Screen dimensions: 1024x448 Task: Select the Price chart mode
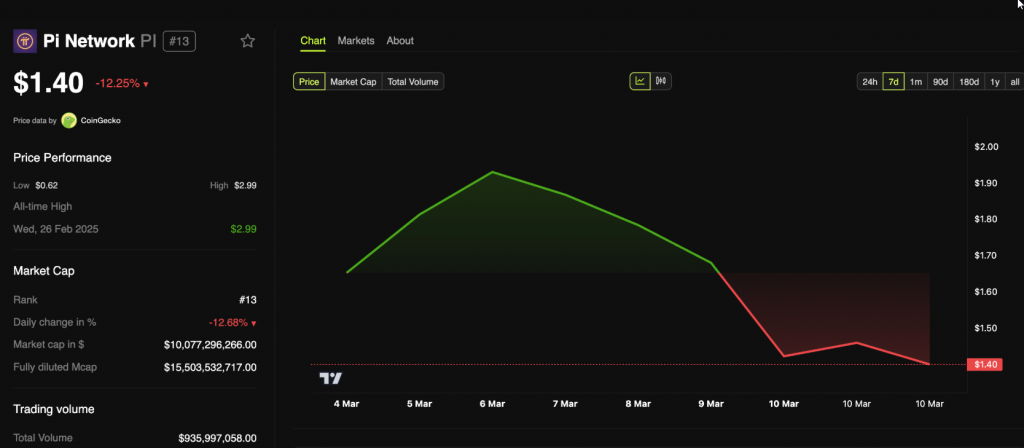point(309,82)
